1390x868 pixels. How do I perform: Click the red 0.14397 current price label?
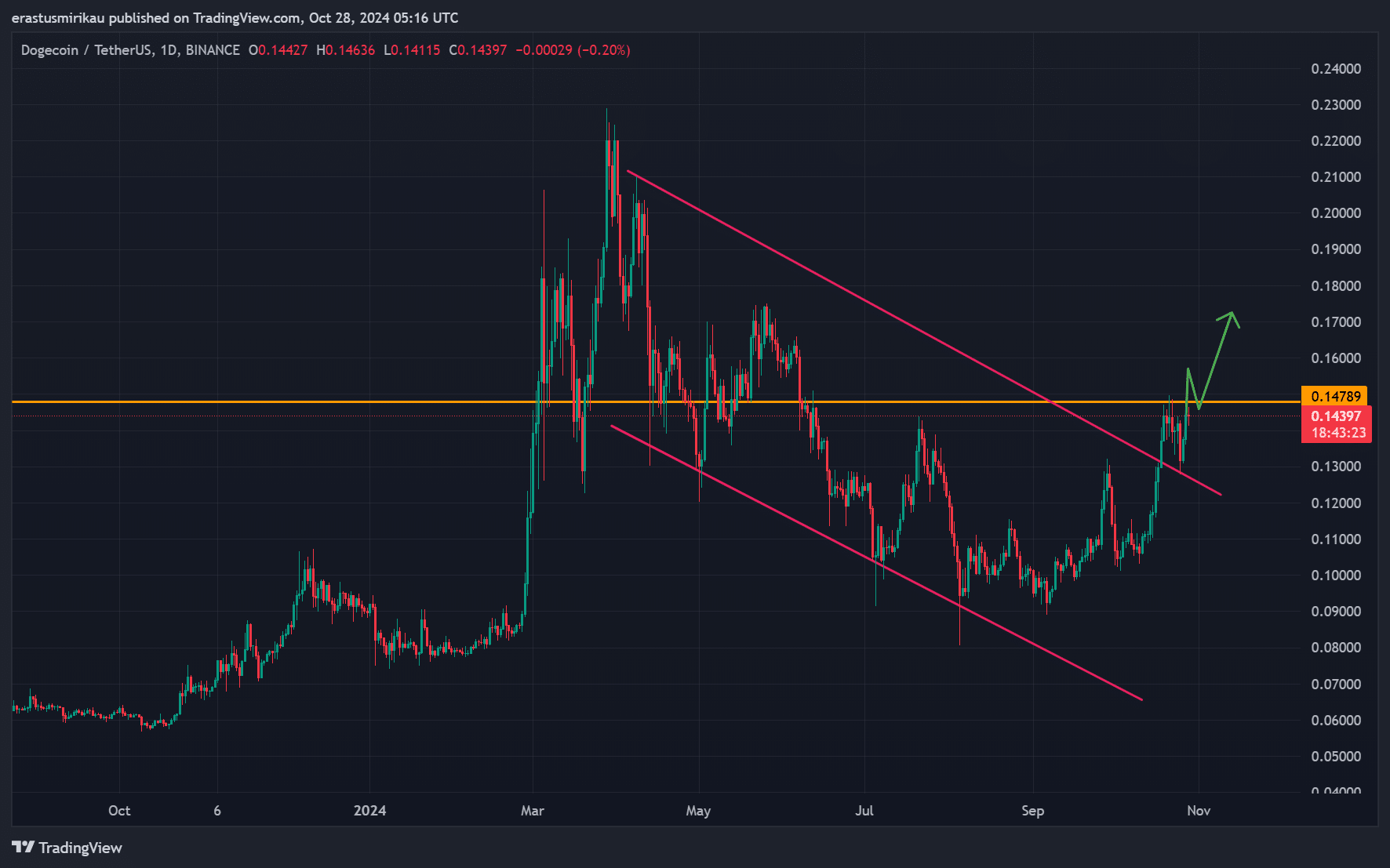click(1336, 416)
